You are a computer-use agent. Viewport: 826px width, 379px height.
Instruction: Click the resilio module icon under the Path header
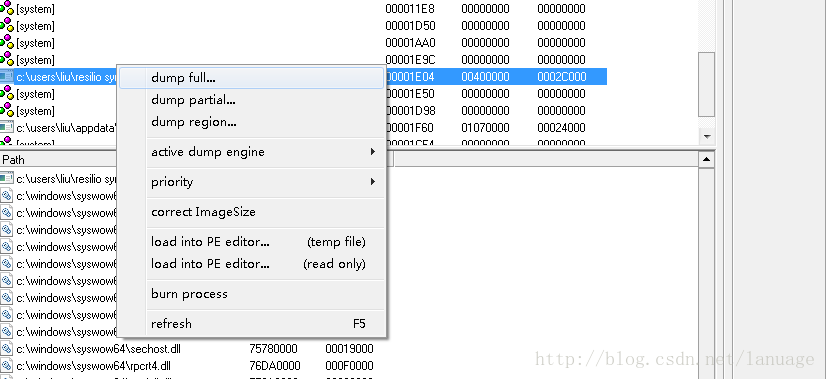pos(6,179)
